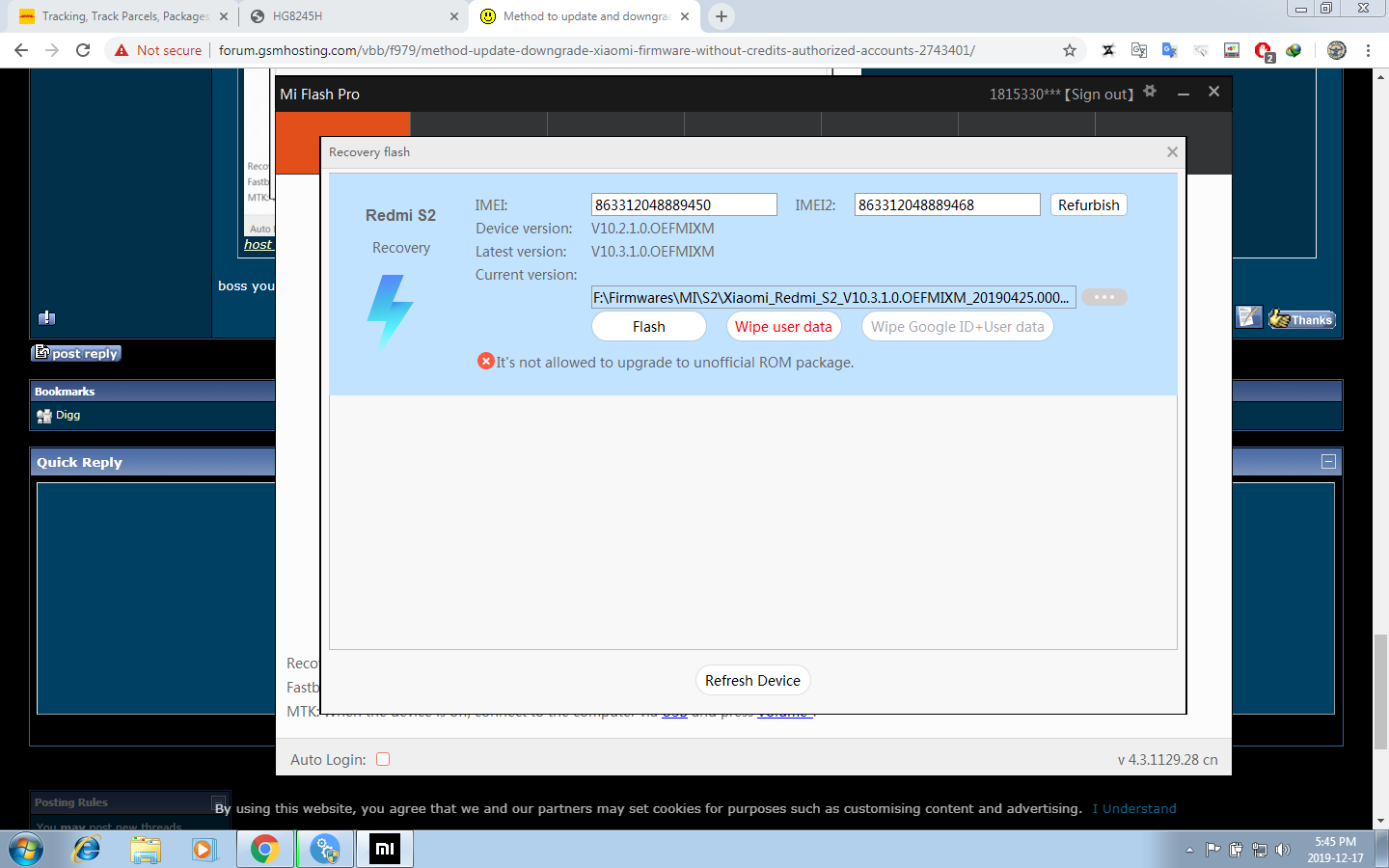This screenshot has height=868, width=1389.
Task: Accept cookies via I Understand link
Action: tap(1134, 808)
